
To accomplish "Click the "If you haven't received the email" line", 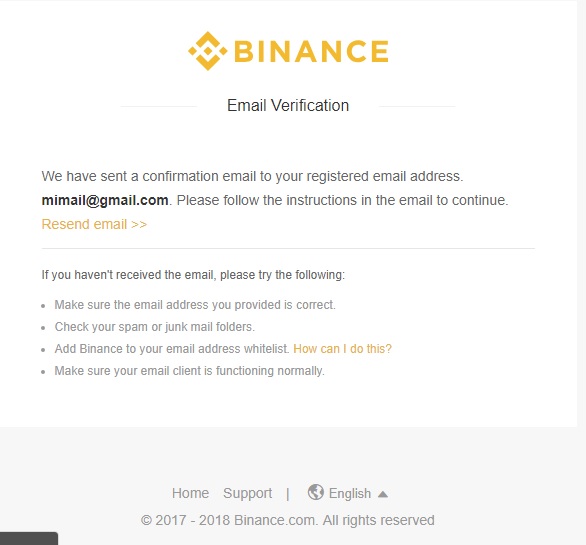I will (x=193, y=275).
